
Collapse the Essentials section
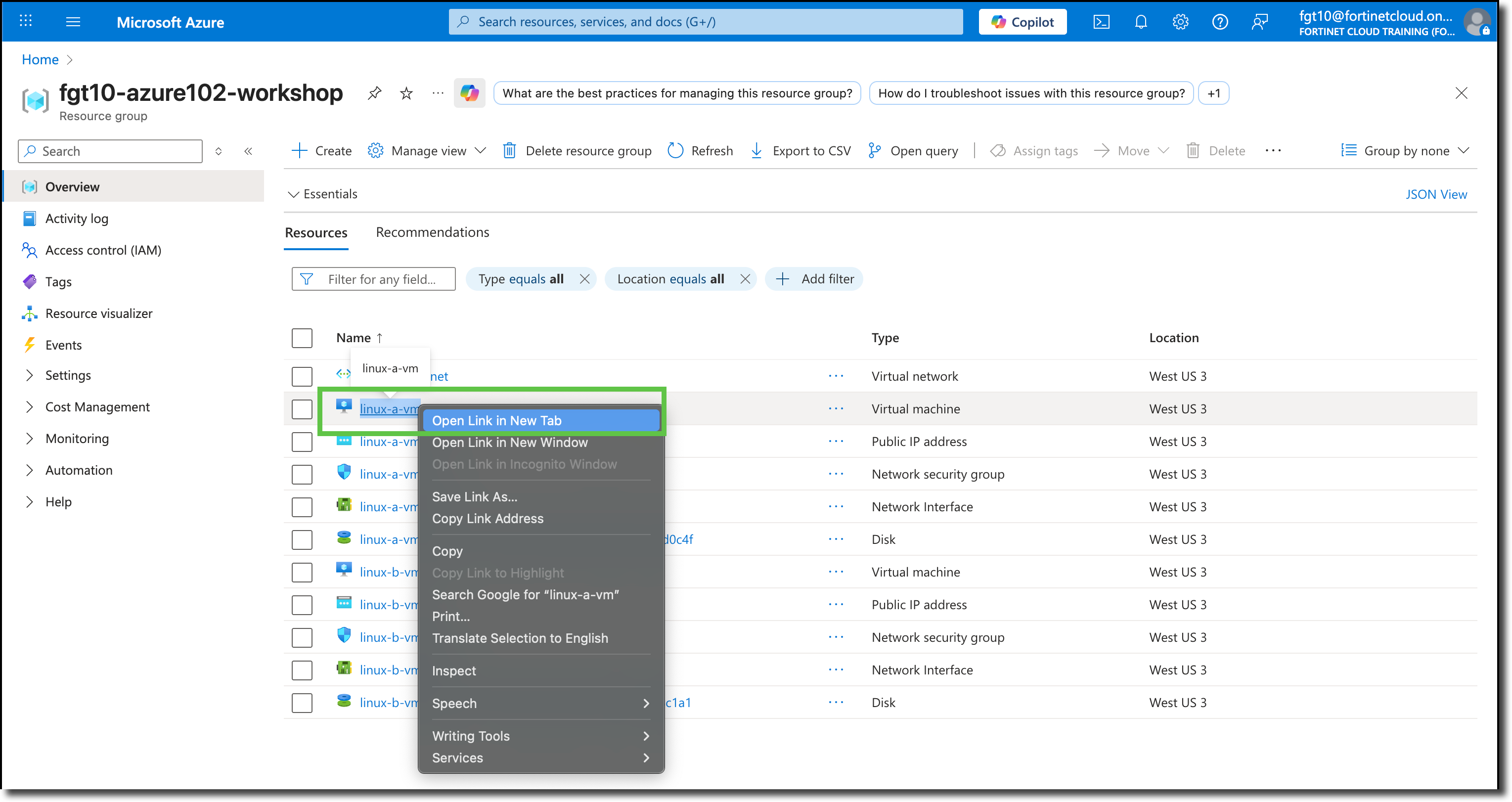tap(322, 194)
